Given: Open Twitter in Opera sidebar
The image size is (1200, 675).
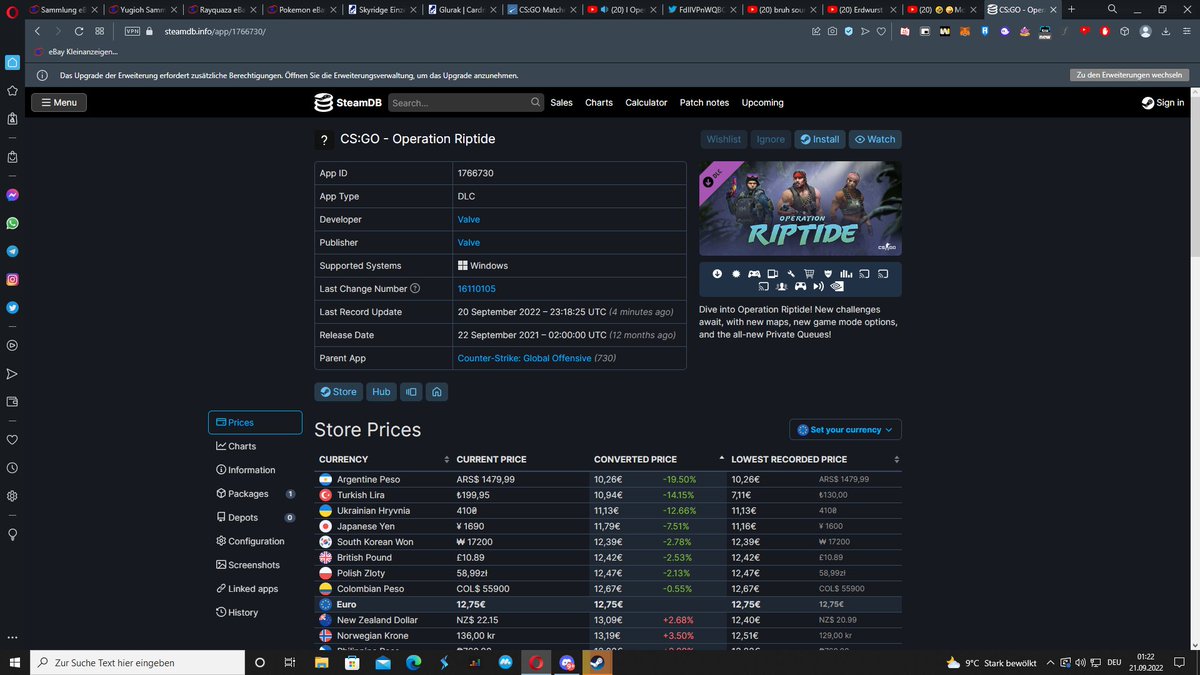Looking at the screenshot, I should click(x=12, y=308).
